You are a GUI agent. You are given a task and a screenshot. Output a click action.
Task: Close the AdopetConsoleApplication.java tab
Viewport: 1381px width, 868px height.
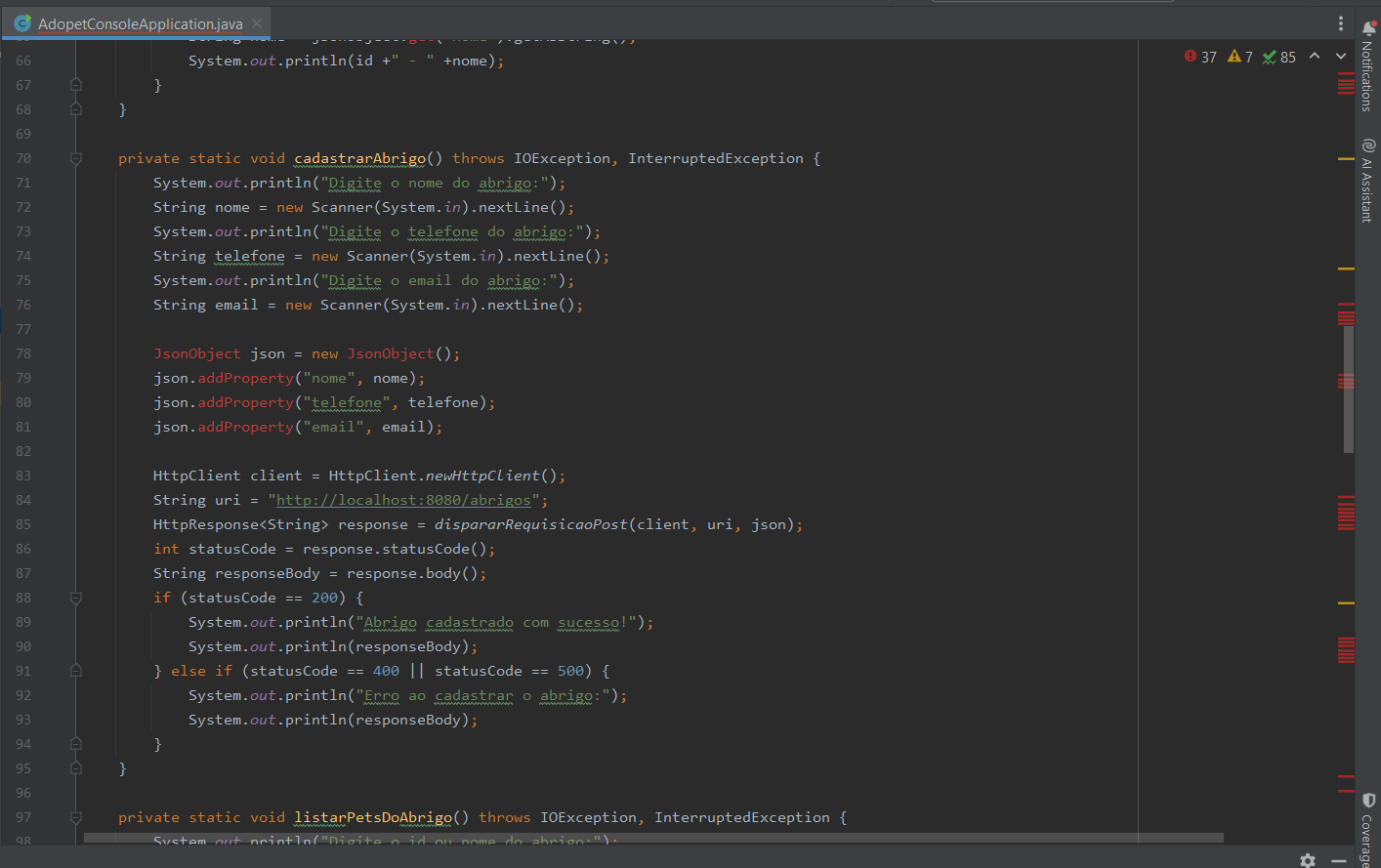(257, 23)
